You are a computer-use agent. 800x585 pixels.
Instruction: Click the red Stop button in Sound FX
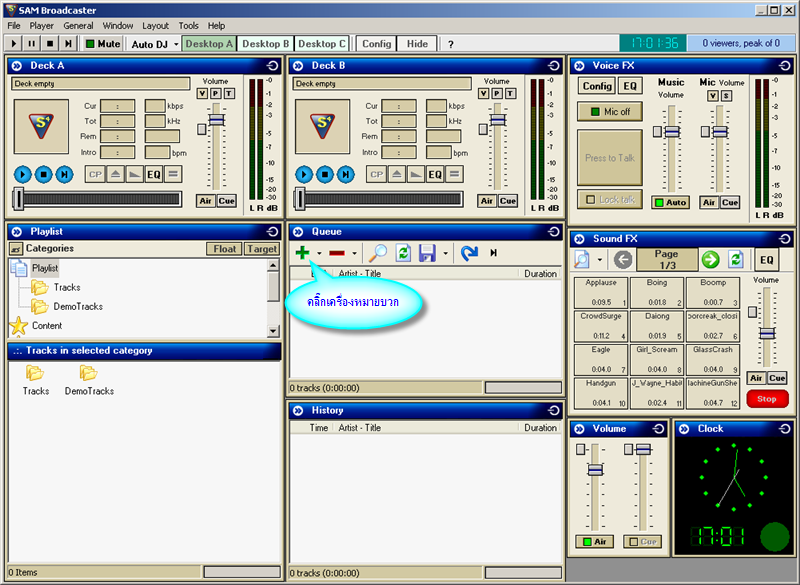(x=767, y=399)
